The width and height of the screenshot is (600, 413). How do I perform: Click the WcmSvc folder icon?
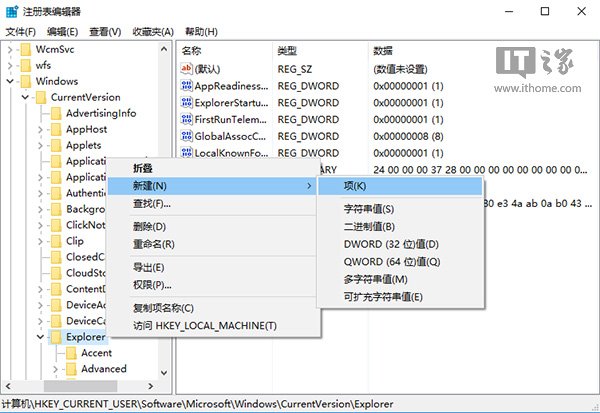26,49
